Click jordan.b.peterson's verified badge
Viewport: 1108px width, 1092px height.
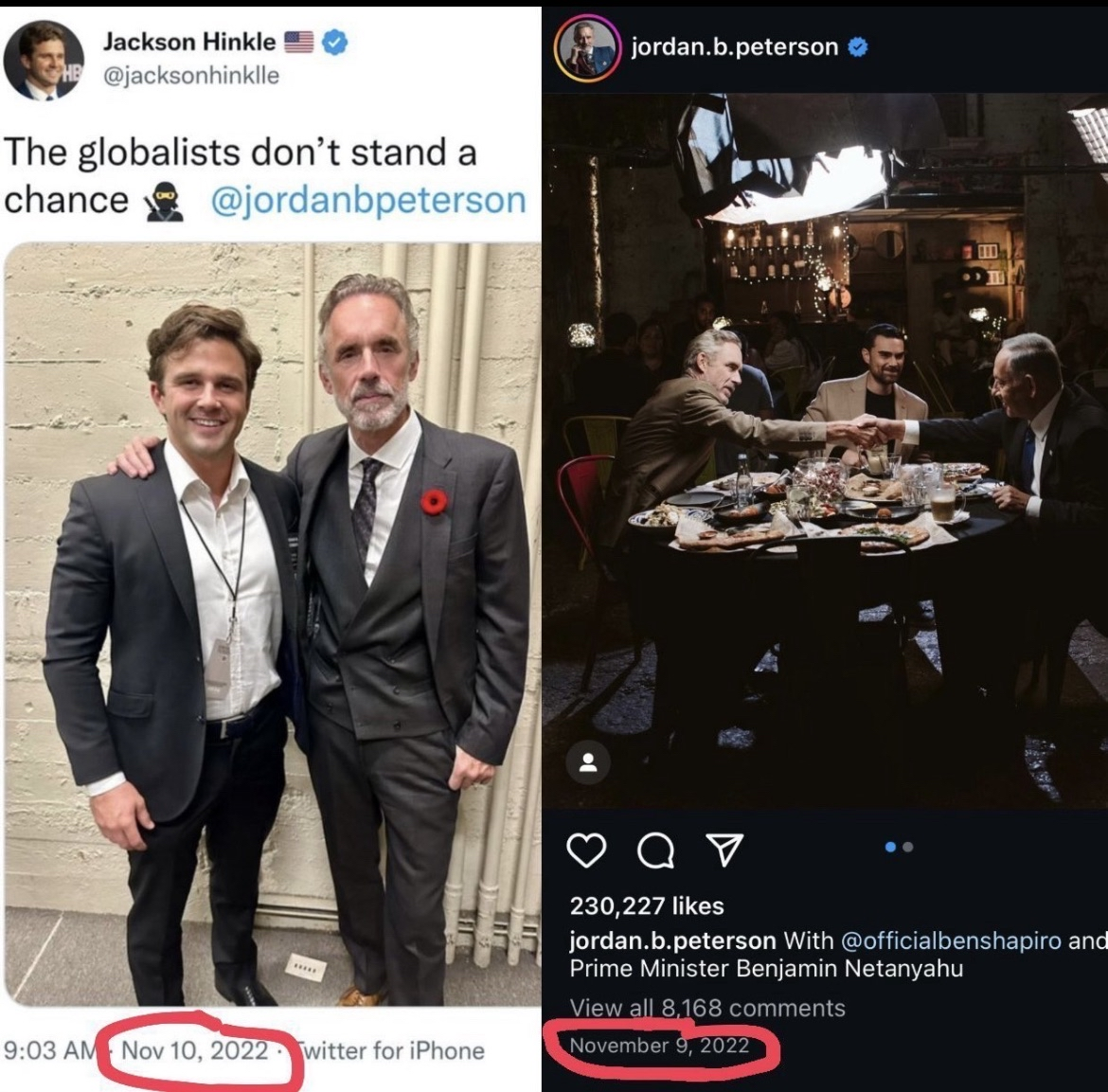[856, 46]
